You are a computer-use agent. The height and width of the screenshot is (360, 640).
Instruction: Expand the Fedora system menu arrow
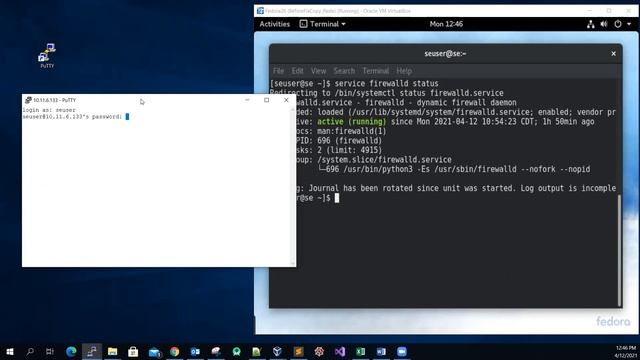pyautogui.click(x=629, y=24)
